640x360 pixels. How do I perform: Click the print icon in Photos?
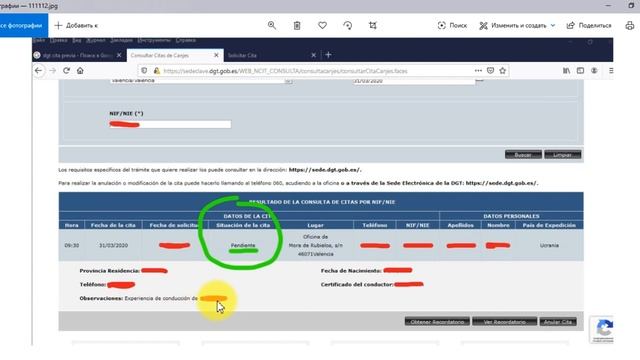(629, 25)
